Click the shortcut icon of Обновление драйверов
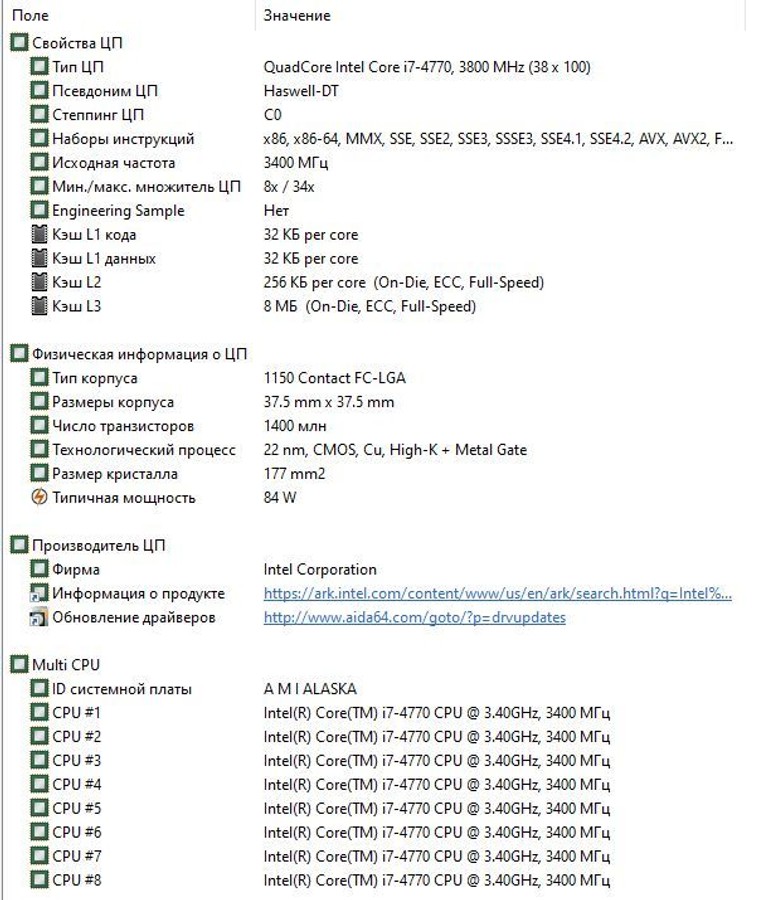Viewport: 768px width, 900px height. click(x=39, y=617)
